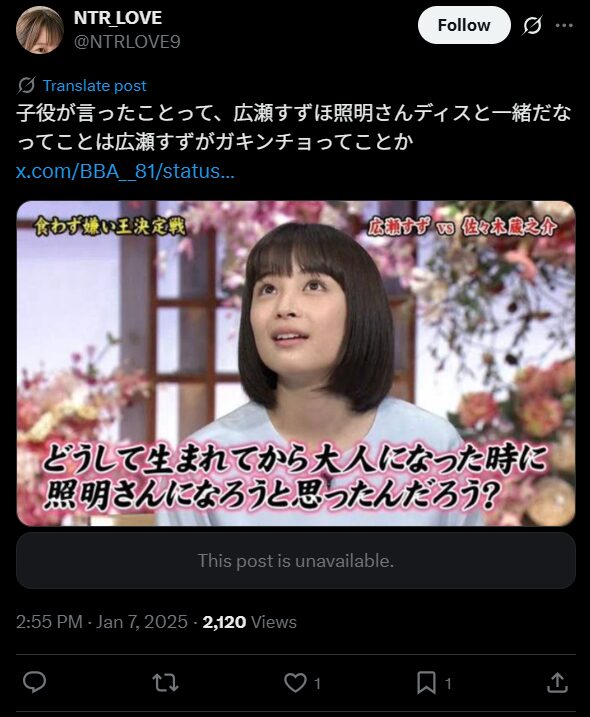Open the @NTRLOVE9 handle link
Screen dimensions: 590x717
(x=127, y=42)
